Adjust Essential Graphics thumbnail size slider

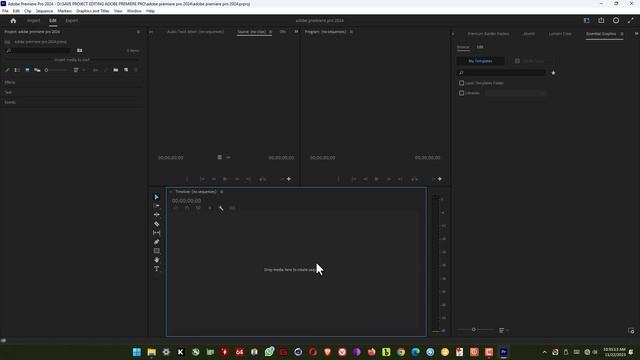(476, 330)
